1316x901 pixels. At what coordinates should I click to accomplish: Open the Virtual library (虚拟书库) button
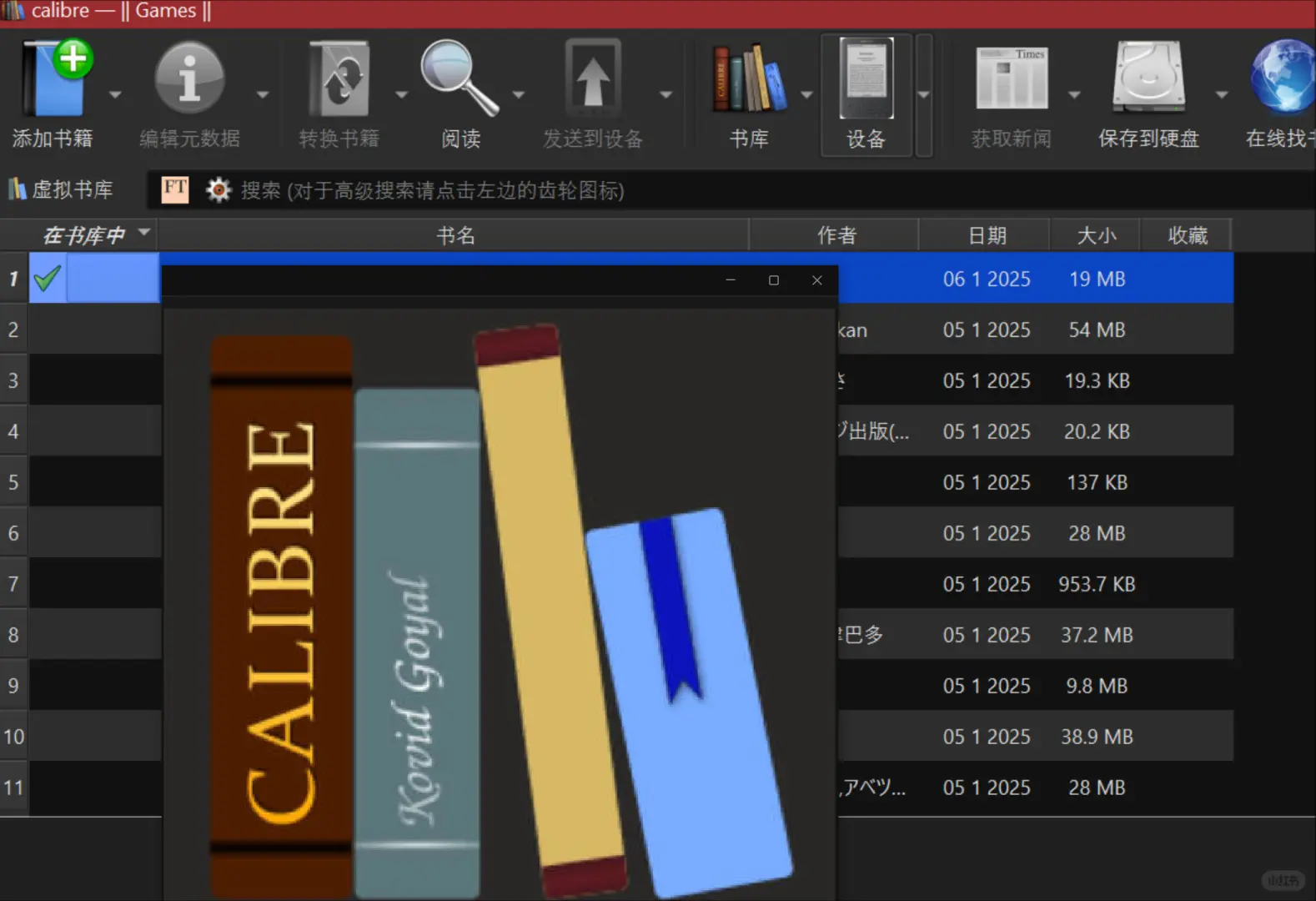pyautogui.click(x=60, y=190)
